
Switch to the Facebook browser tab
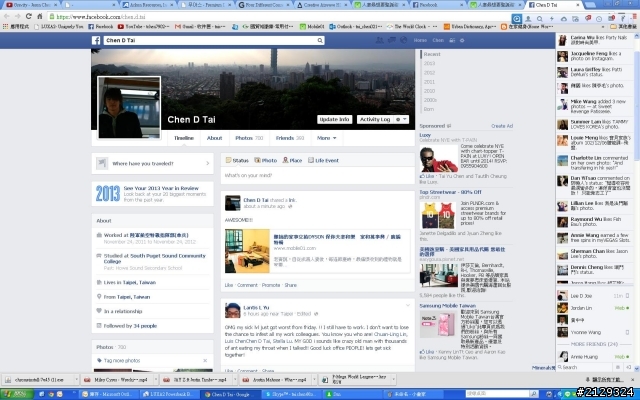click(x=437, y=5)
